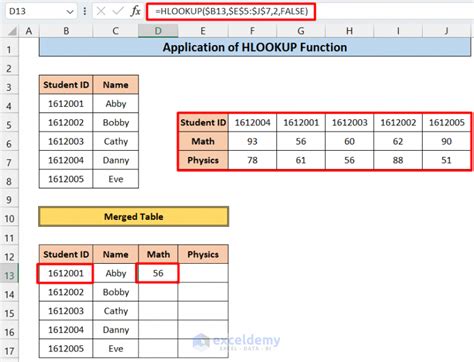474x362 pixels.
Task: Select cell D13 showing result 56
Action: tap(158, 273)
